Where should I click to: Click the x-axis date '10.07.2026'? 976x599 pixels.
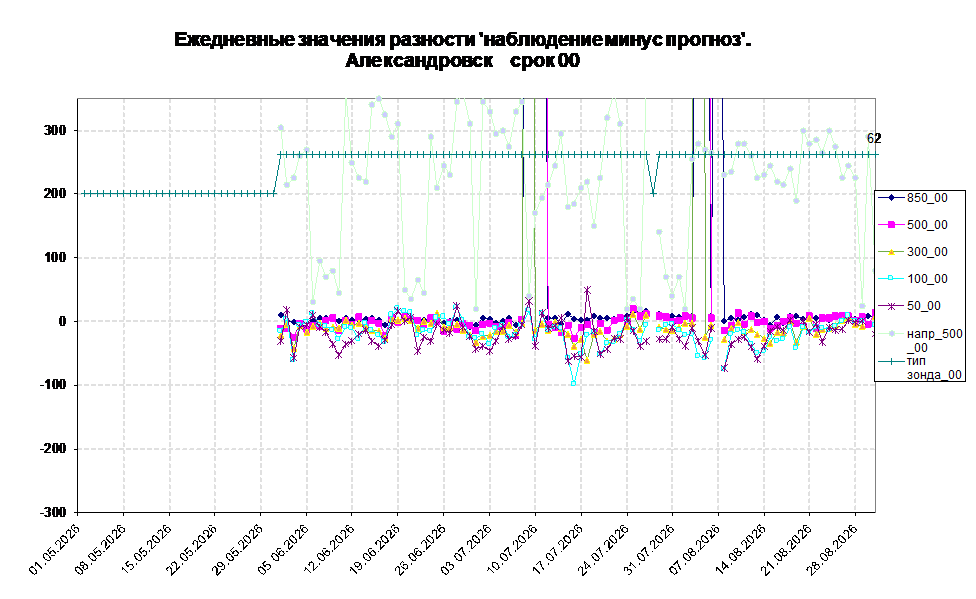point(512,549)
